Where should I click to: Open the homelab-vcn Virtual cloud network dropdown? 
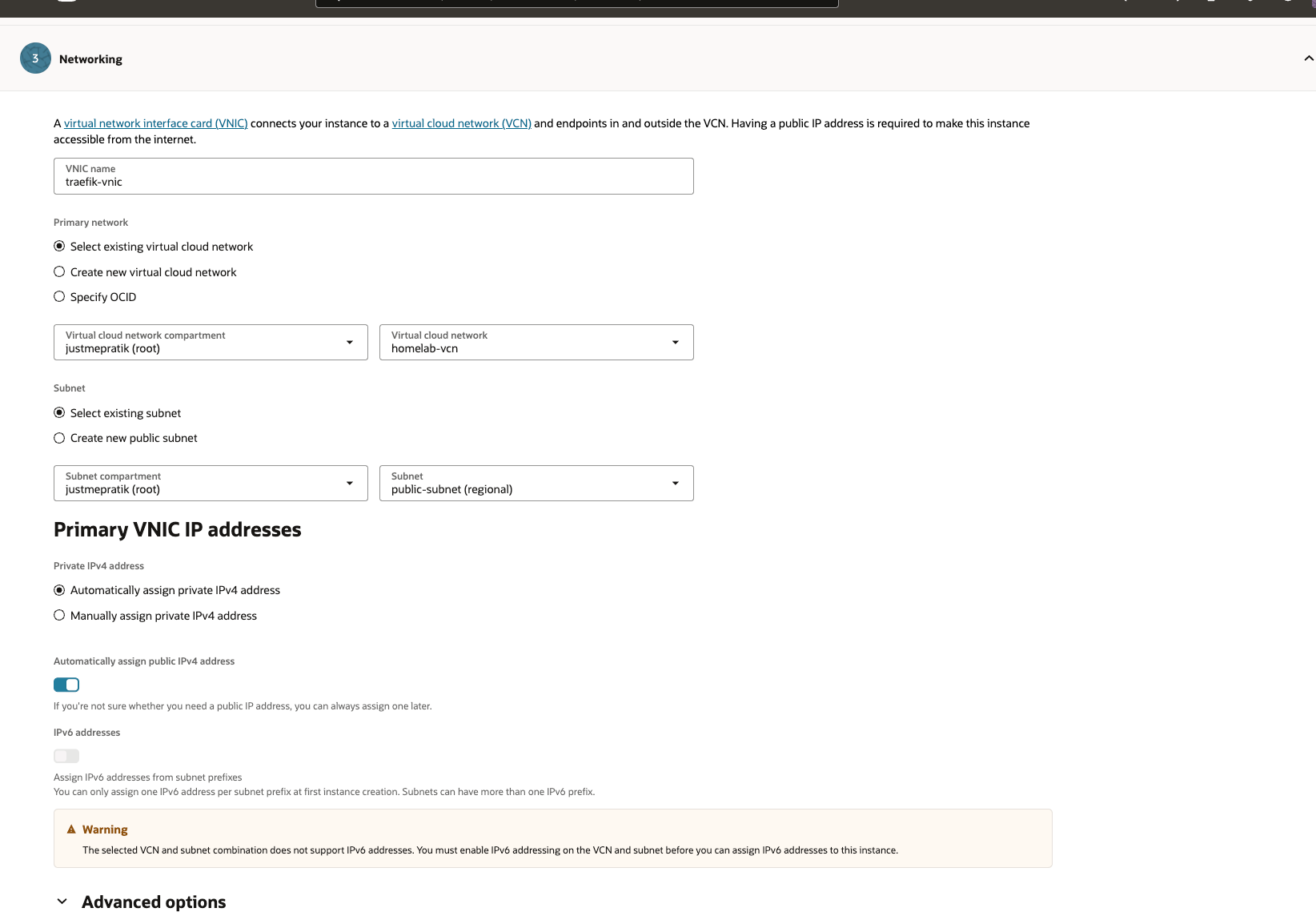[x=536, y=343]
